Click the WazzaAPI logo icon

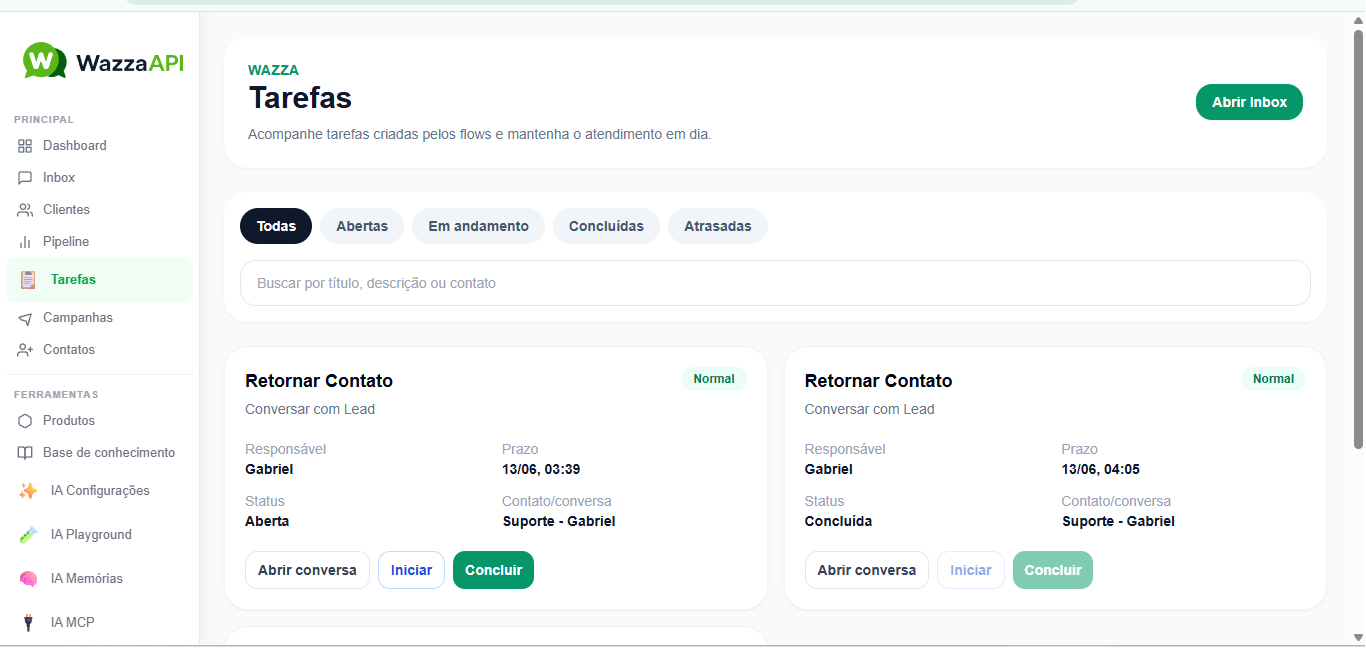tap(44, 61)
